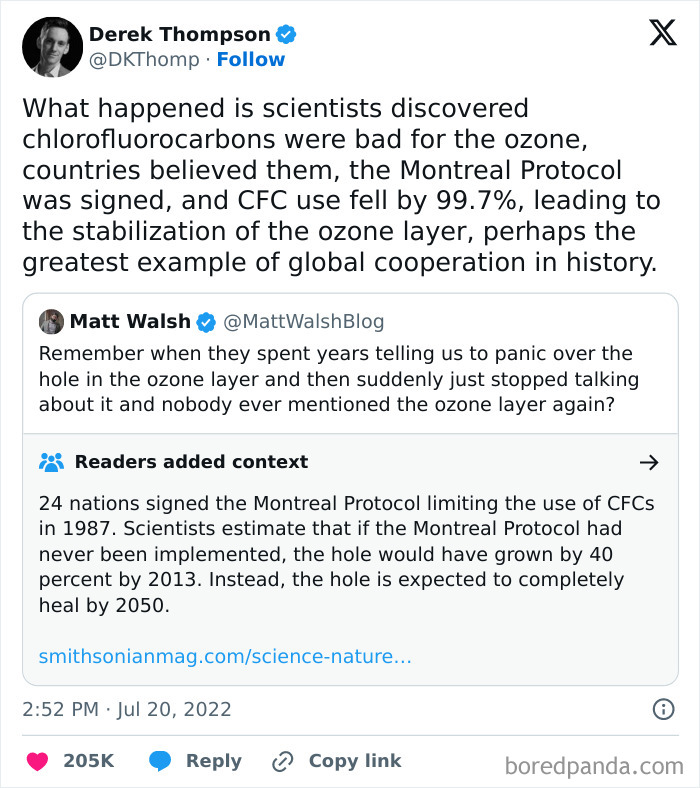Open the @MattWalshBlog handle

pos(303,322)
